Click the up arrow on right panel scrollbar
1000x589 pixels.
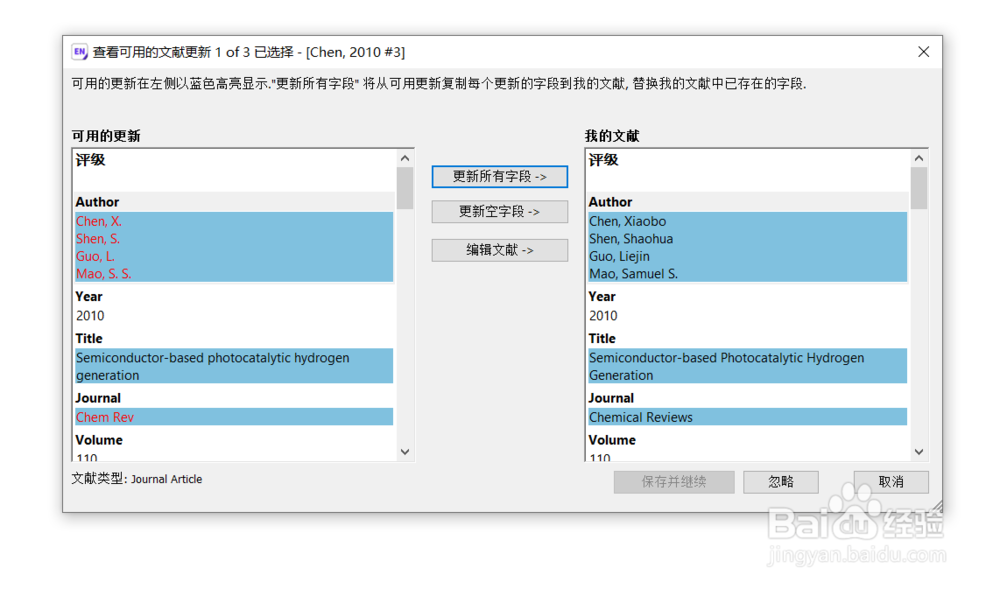[918, 157]
